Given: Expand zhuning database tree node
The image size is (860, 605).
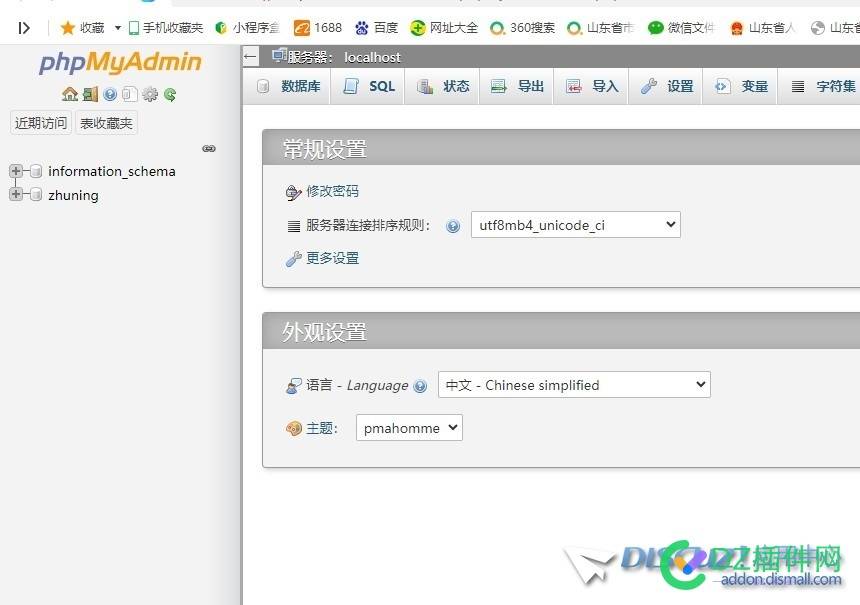Looking at the screenshot, I should coord(16,194).
